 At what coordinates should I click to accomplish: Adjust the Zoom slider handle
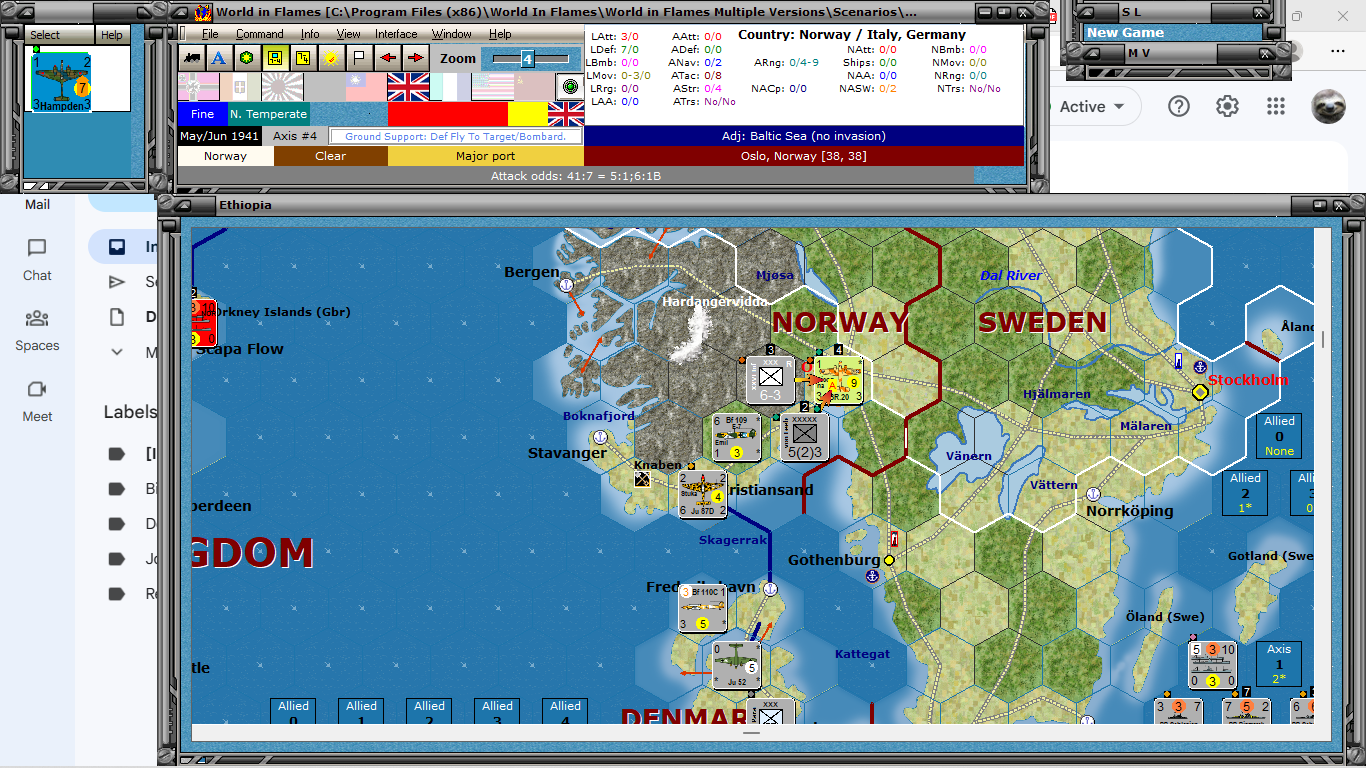click(x=527, y=59)
